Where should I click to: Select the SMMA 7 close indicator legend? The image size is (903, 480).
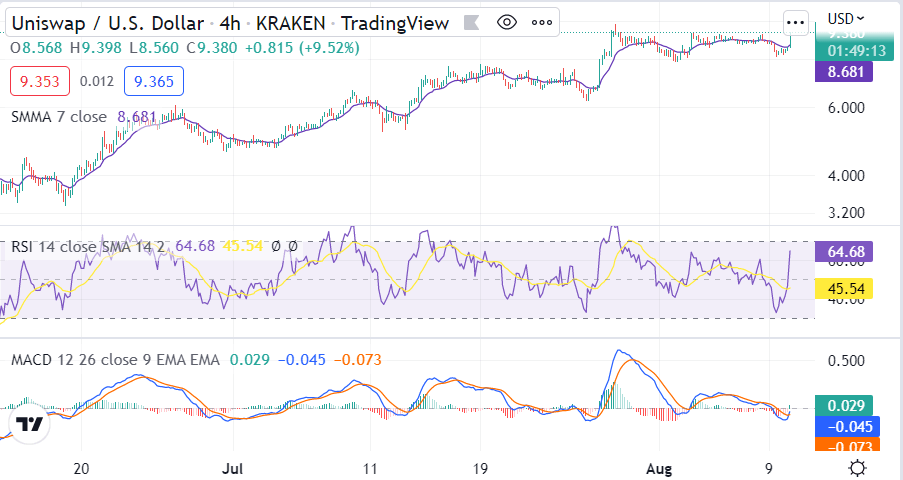pyautogui.click(x=59, y=117)
